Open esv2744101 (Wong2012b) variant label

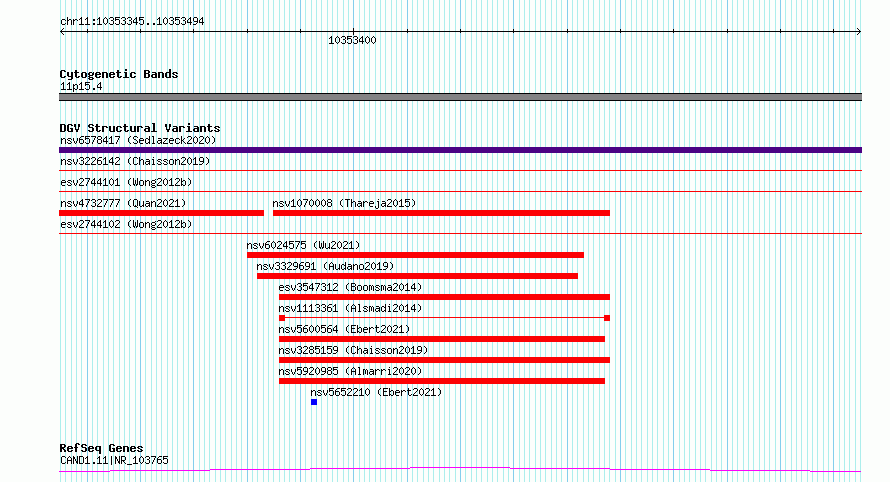[126, 182]
